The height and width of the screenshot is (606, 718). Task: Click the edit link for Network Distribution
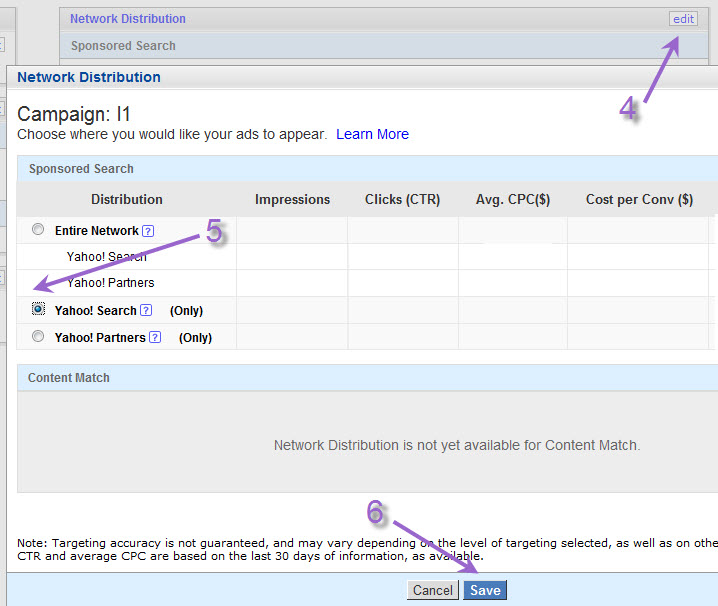click(683, 19)
